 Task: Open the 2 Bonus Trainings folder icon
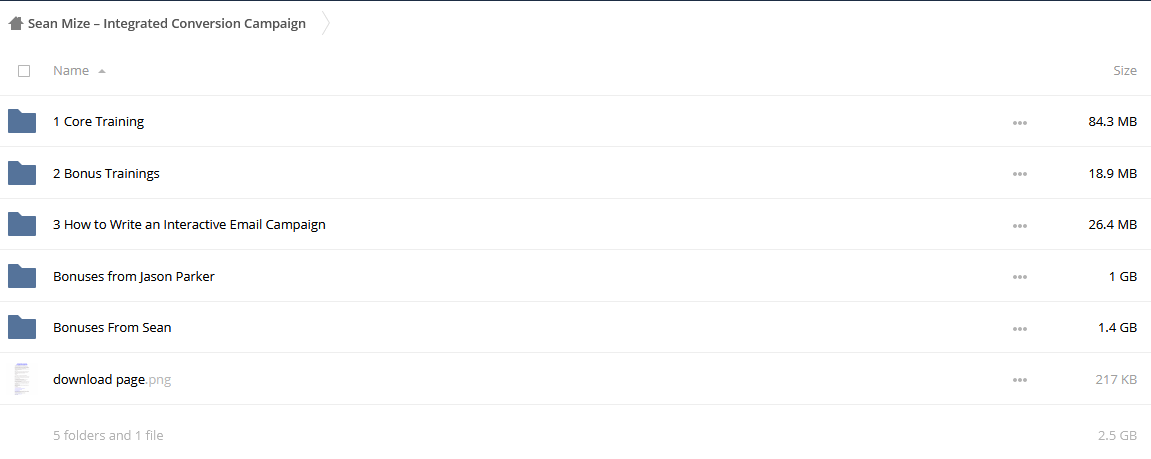point(22,173)
